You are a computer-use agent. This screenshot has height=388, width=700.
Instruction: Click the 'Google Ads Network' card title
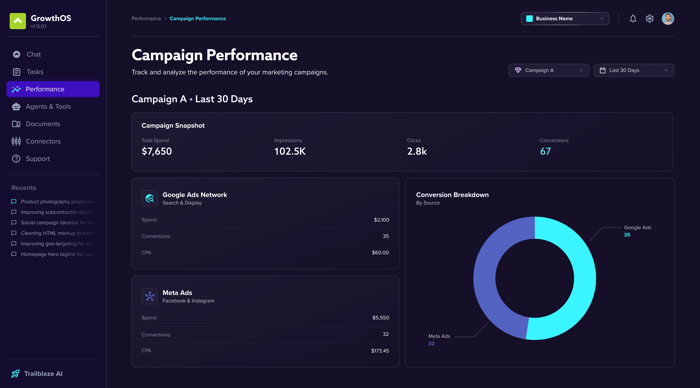coord(195,195)
